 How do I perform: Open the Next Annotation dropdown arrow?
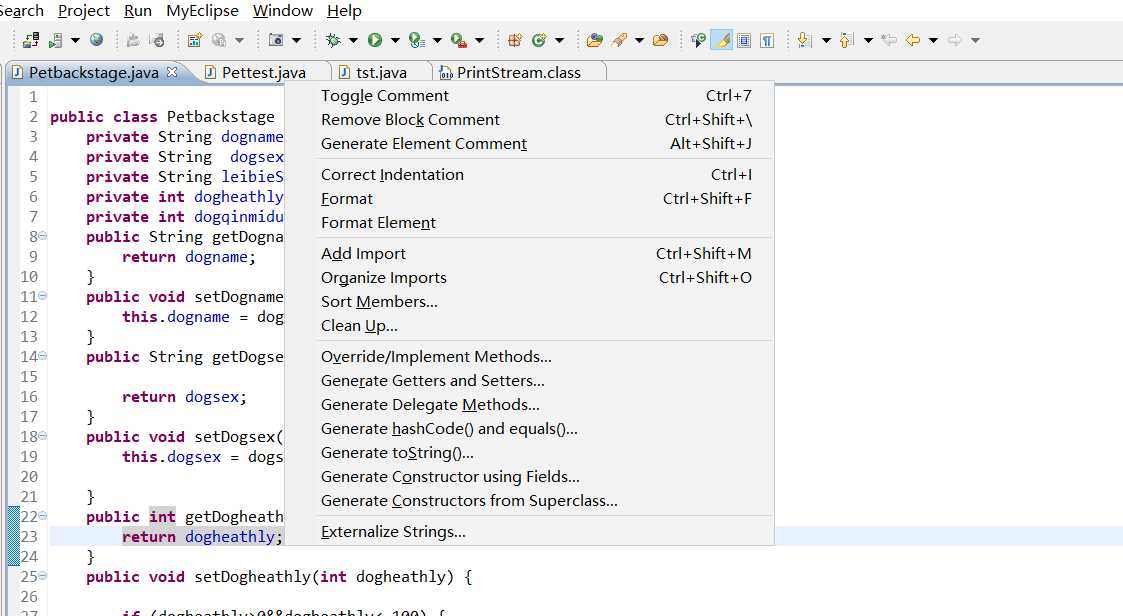[x=826, y=40]
